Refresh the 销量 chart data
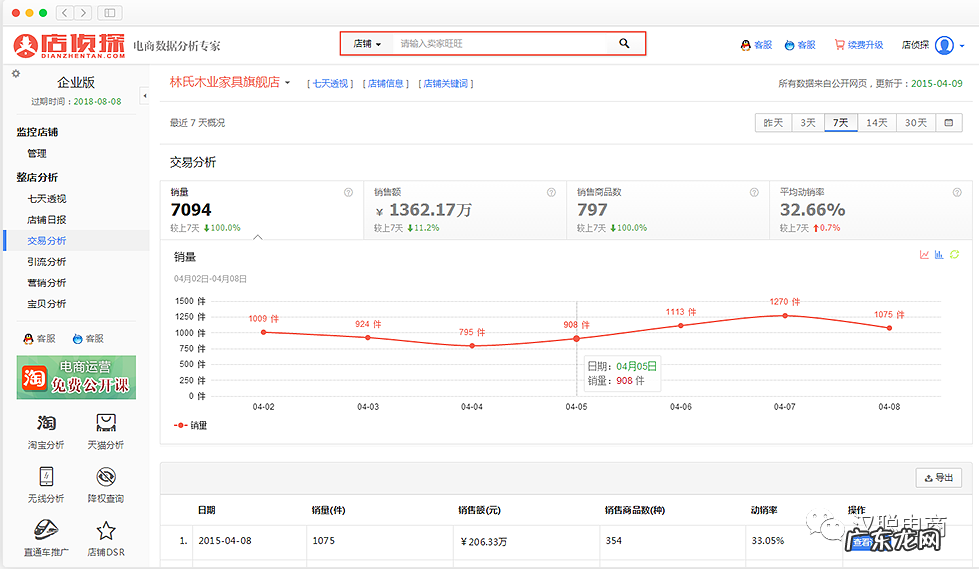Viewport: 979px width, 569px height. point(955,255)
